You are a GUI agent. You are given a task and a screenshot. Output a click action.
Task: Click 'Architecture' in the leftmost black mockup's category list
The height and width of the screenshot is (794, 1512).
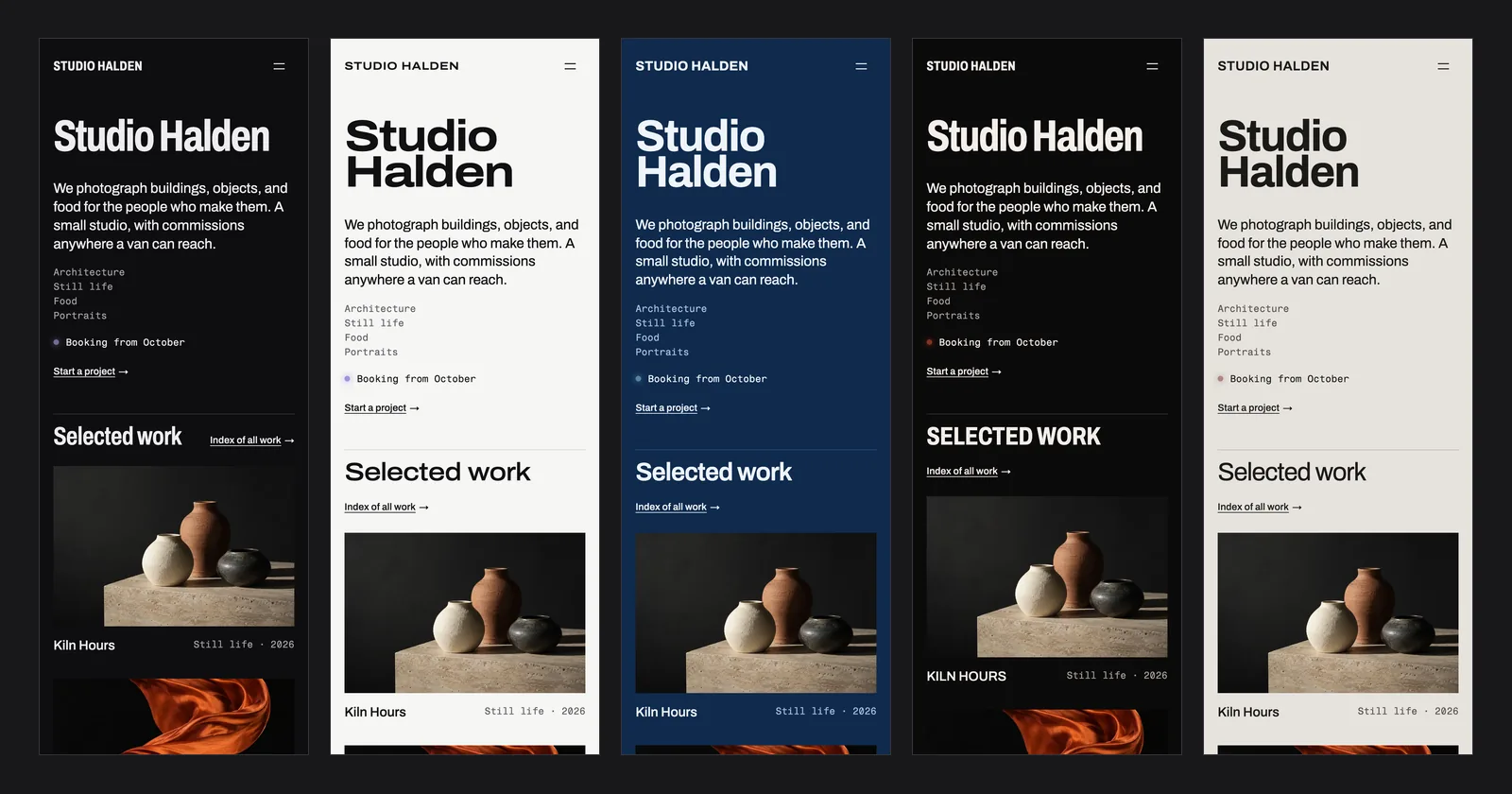pyautogui.click(x=89, y=272)
